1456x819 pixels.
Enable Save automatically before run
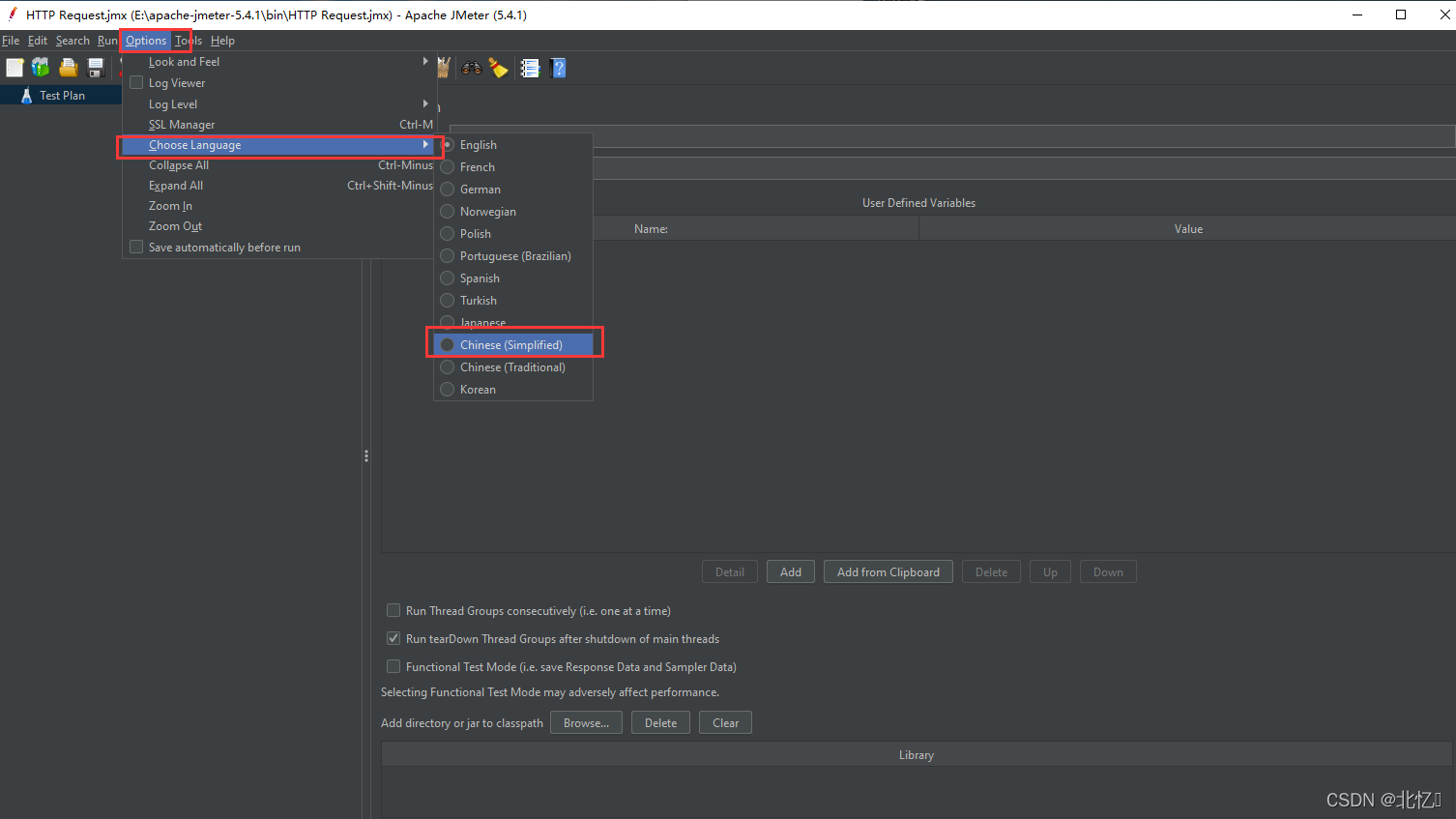[136, 247]
